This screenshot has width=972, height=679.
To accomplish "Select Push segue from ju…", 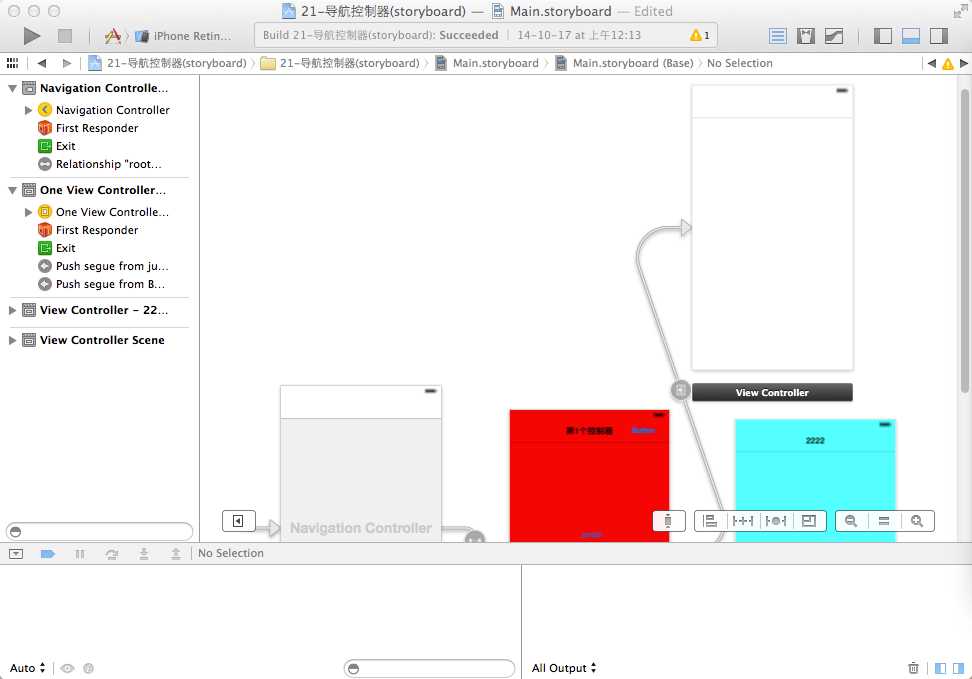I will tap(103, 266).
